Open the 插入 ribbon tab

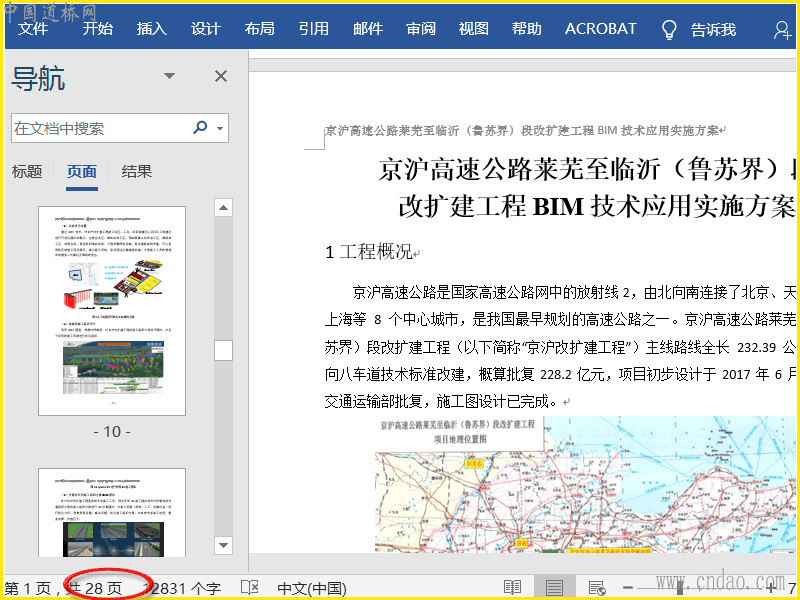point(152,29)
